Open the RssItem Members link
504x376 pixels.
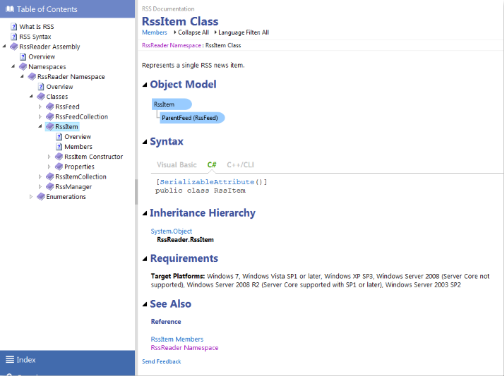pos(177,339)
